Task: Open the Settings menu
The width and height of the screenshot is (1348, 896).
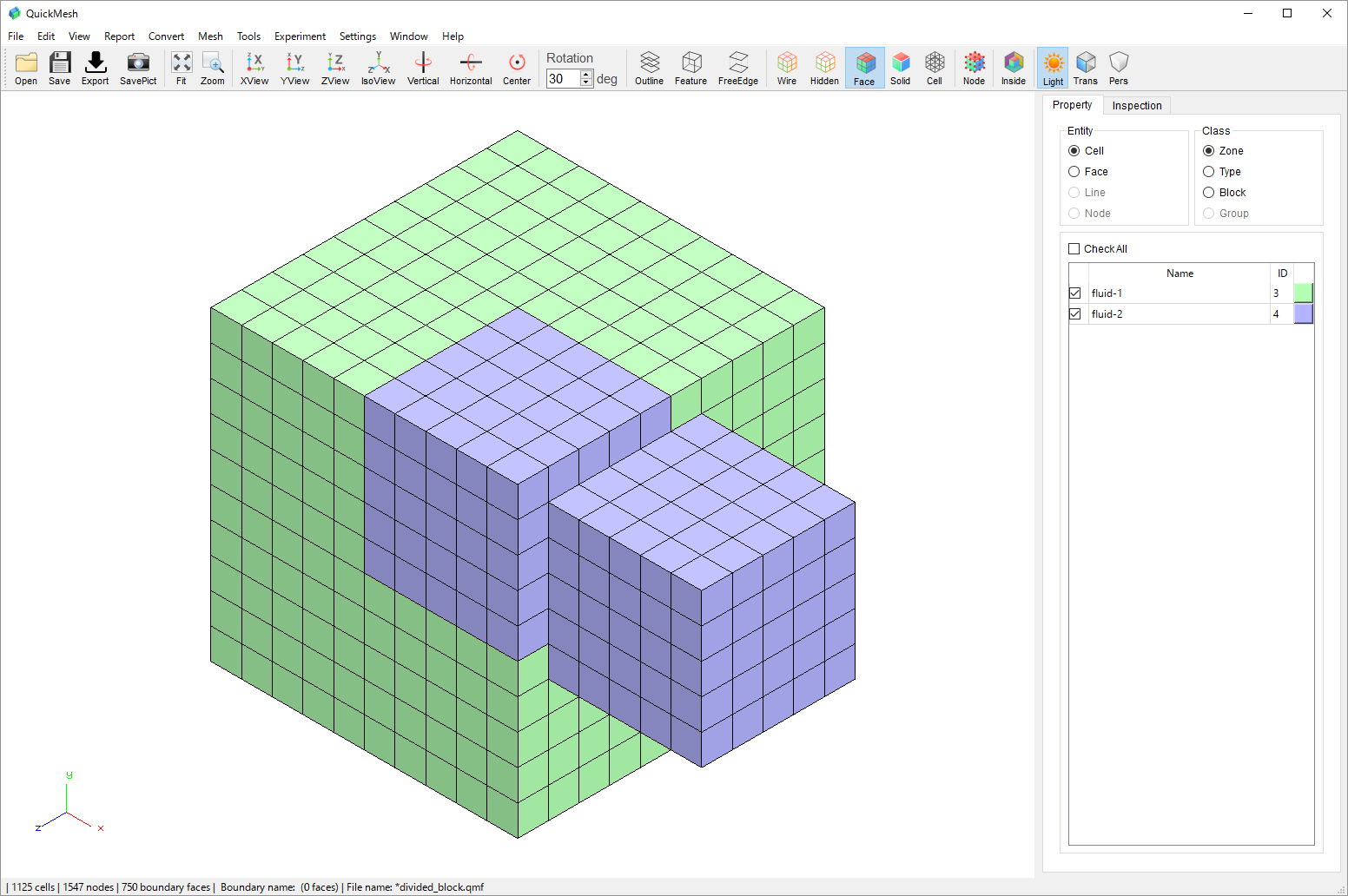Action: tap(358, 36)
